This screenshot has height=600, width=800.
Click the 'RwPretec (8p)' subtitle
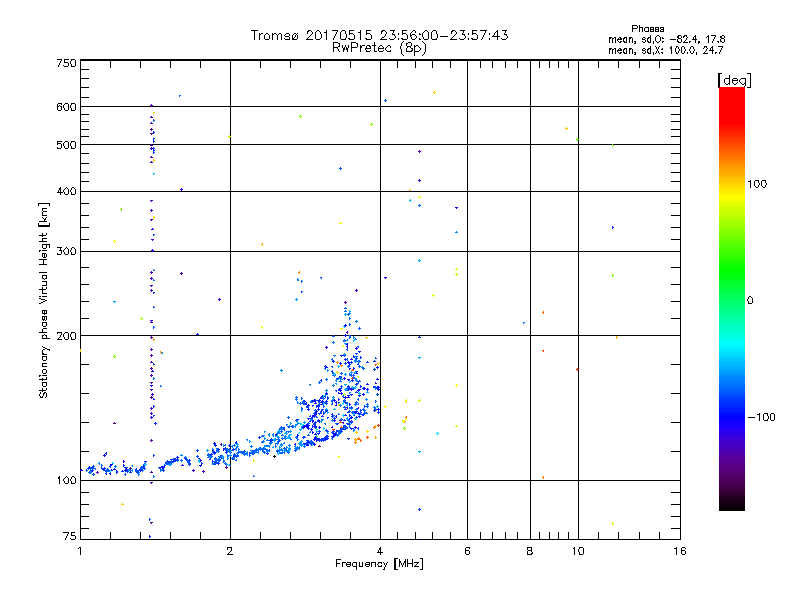(x=379, y=48)
